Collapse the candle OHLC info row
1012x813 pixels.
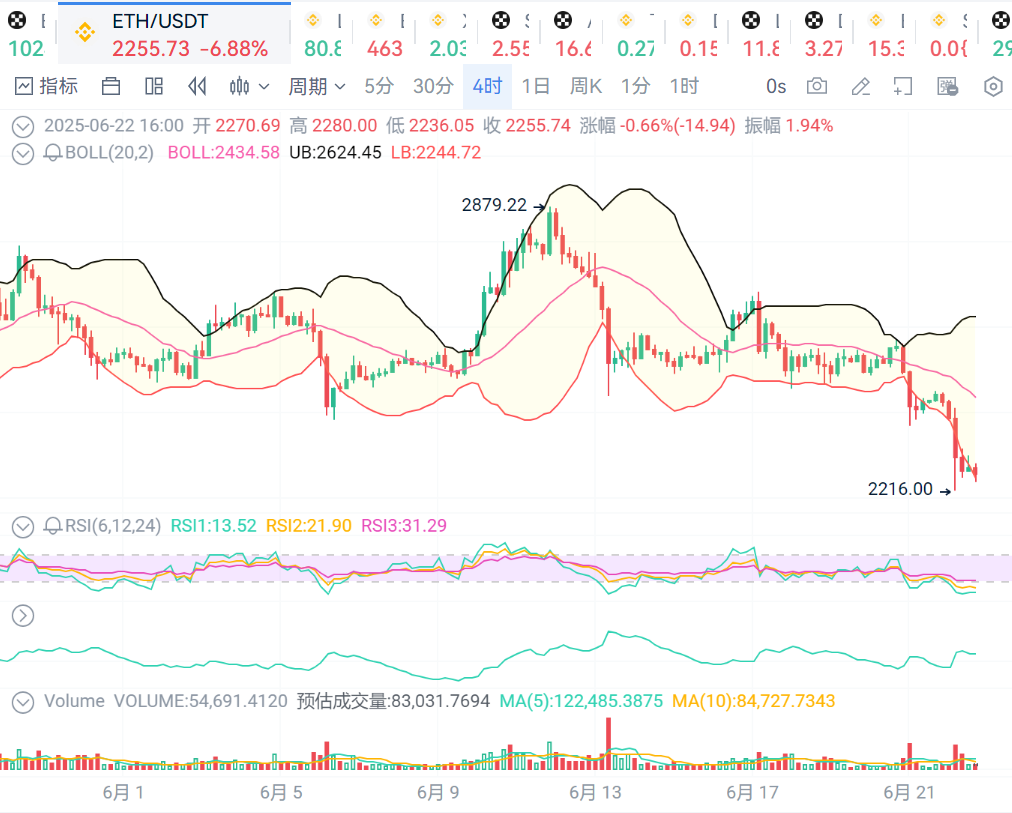(23, 126)
